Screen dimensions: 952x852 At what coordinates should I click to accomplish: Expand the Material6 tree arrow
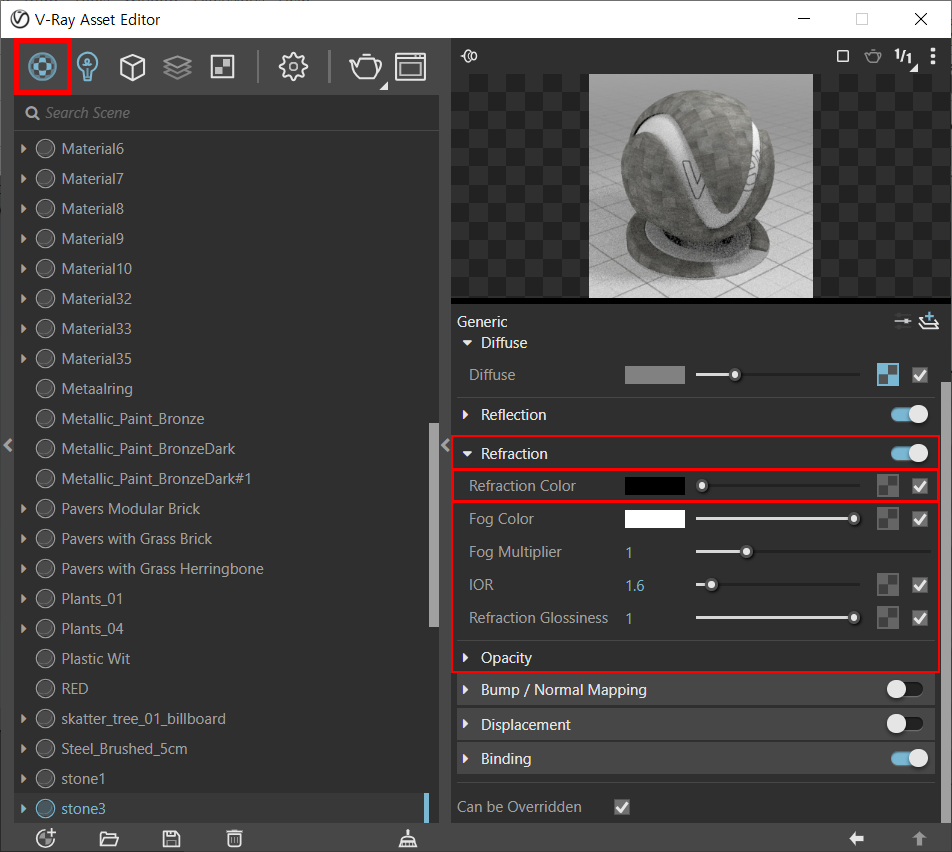point(24,149)
